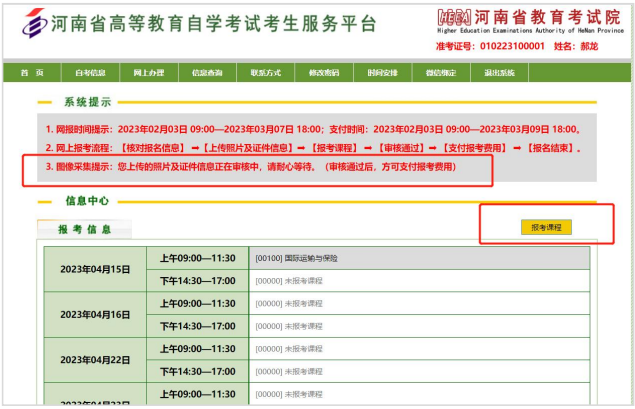Click 退出系统 to log out

[x=499, y=73]
